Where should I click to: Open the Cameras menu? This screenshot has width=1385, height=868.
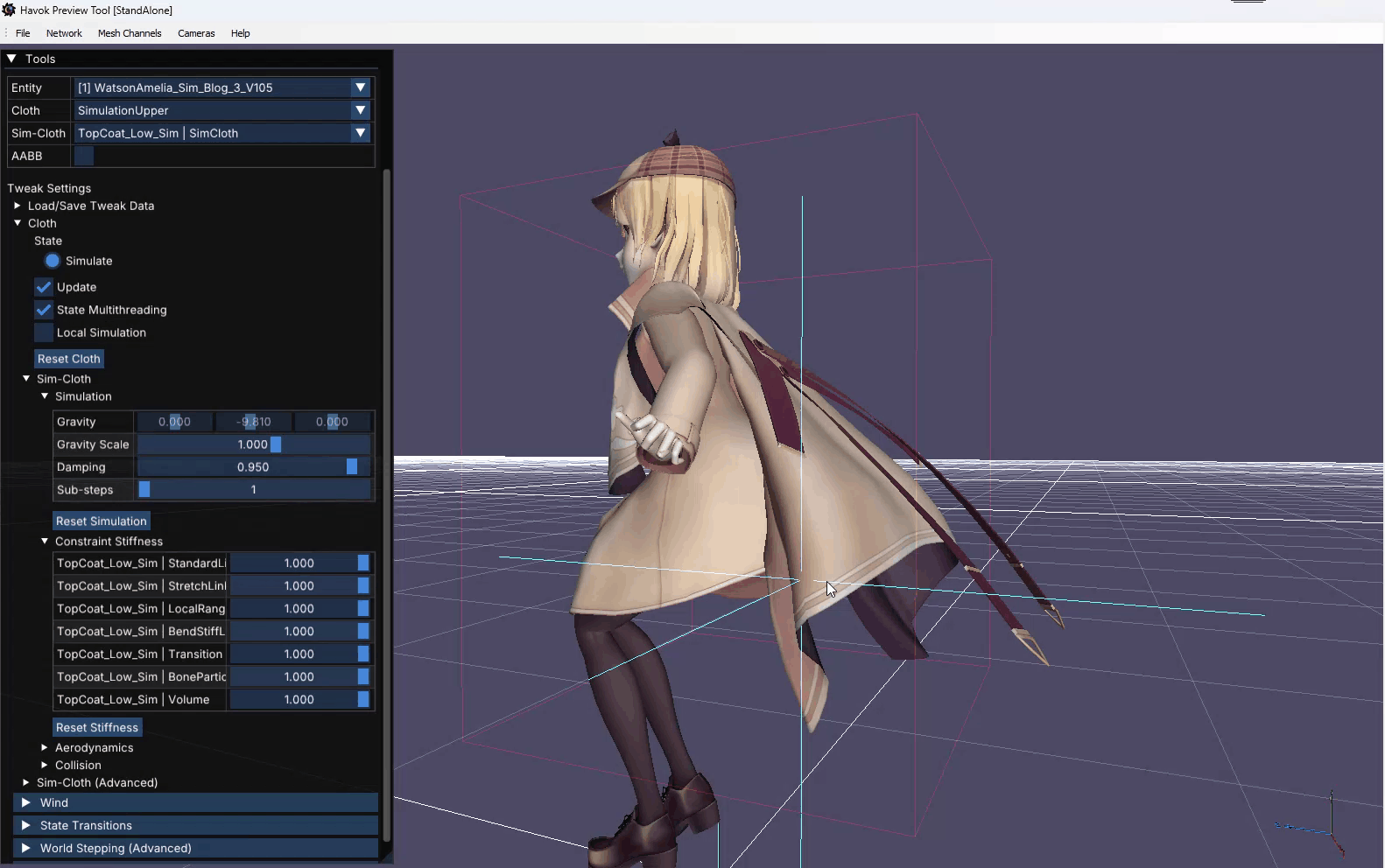[x=196, y=33]
